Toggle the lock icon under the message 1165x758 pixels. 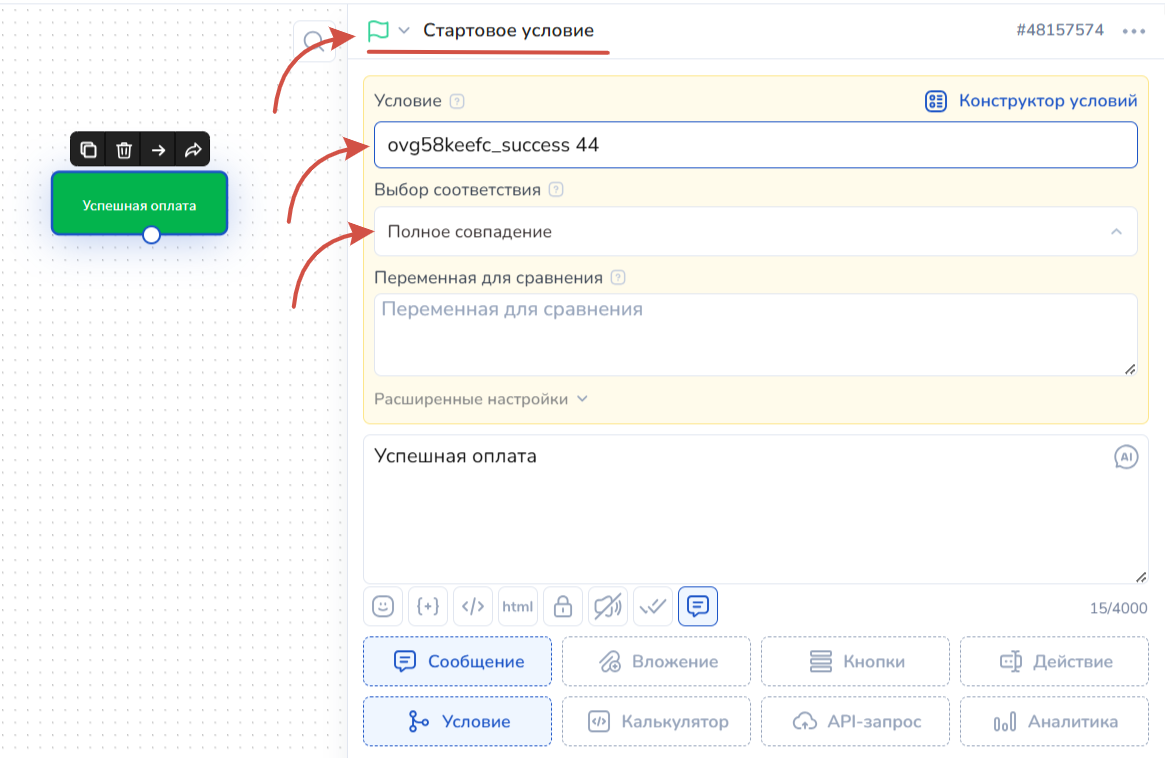coord(563,606)
